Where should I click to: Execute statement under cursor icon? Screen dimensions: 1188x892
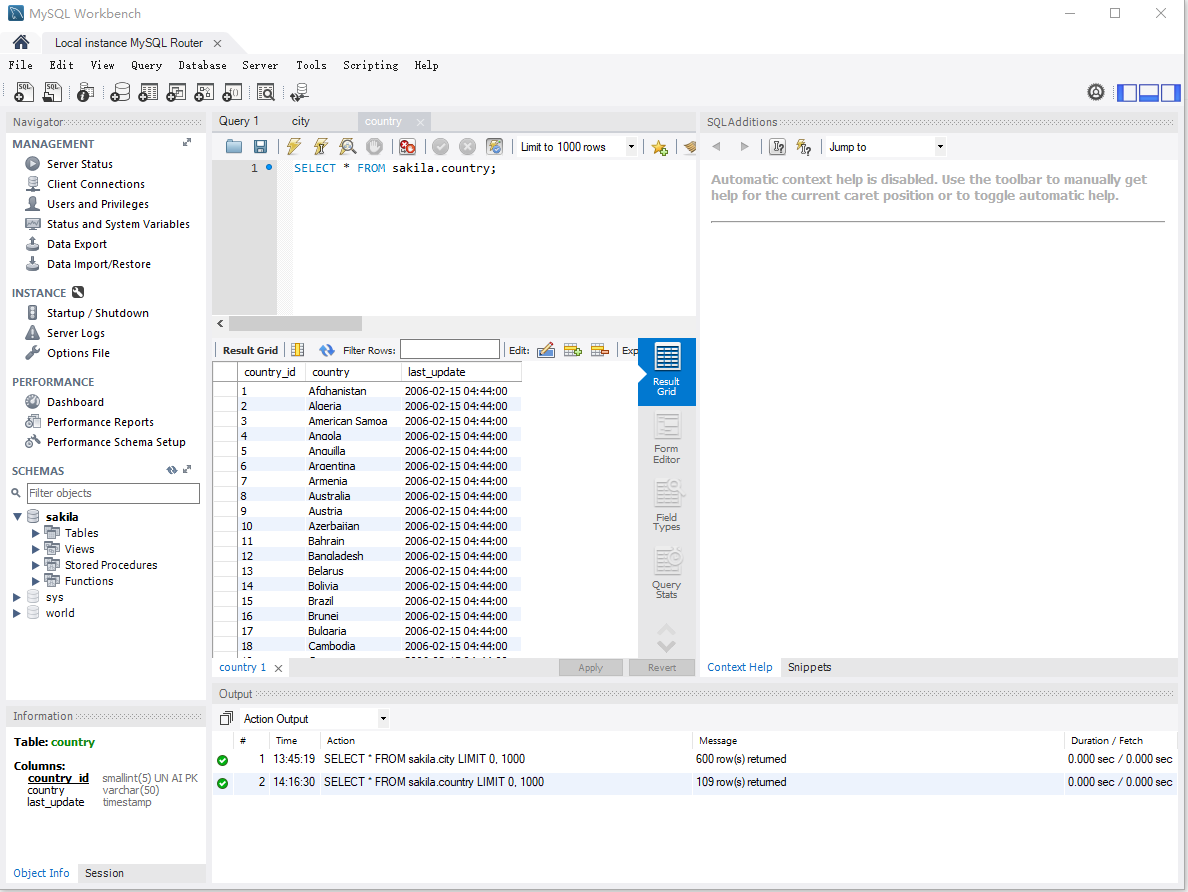point(320,147)
